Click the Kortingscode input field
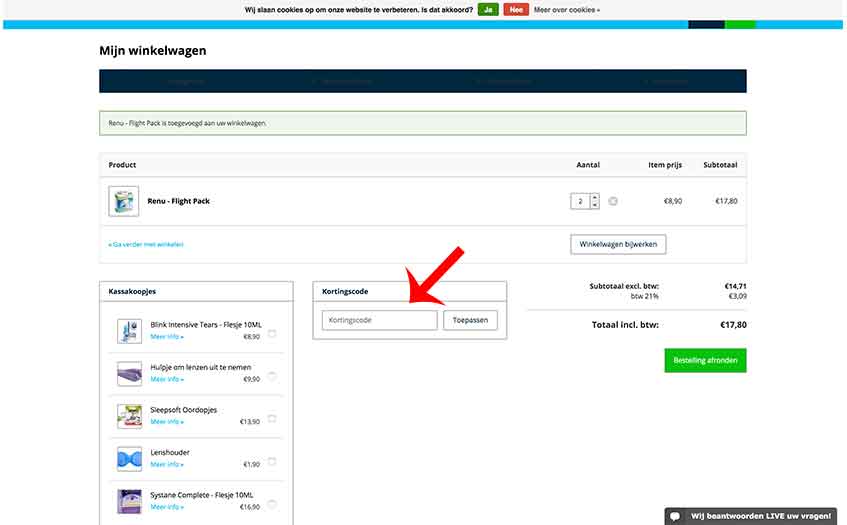 379,320
